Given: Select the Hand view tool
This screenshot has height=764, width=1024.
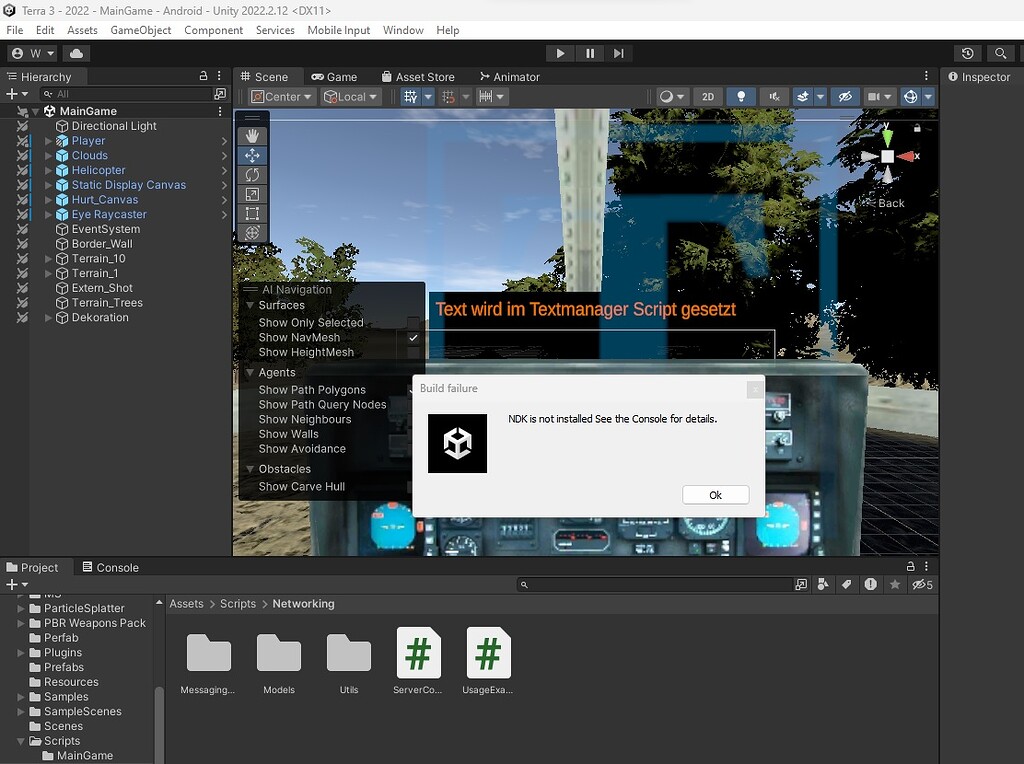Looking at the screenshot, I should point(252,136).
